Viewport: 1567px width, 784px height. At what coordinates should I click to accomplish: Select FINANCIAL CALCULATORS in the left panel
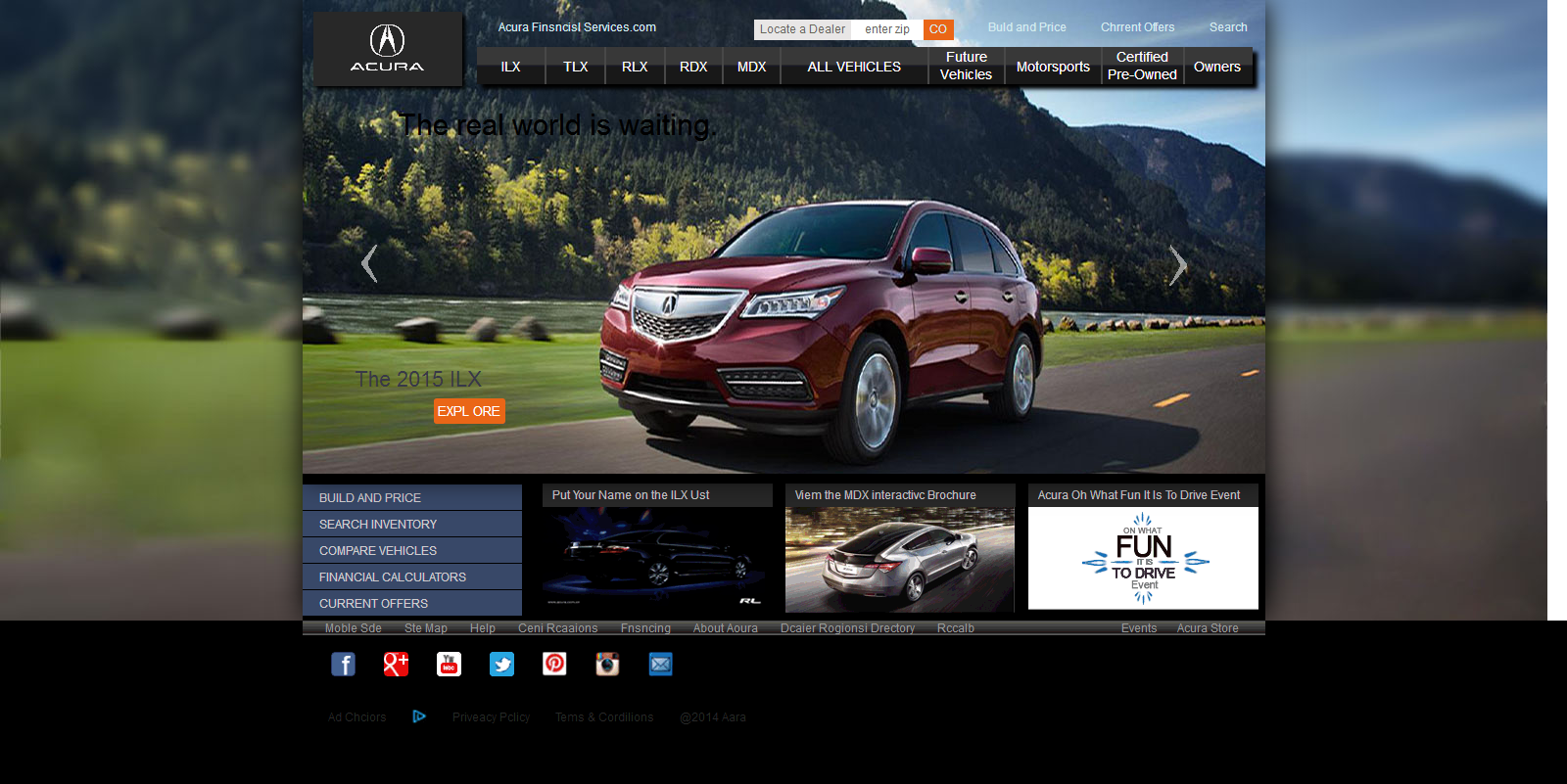(x=412, y=576)
